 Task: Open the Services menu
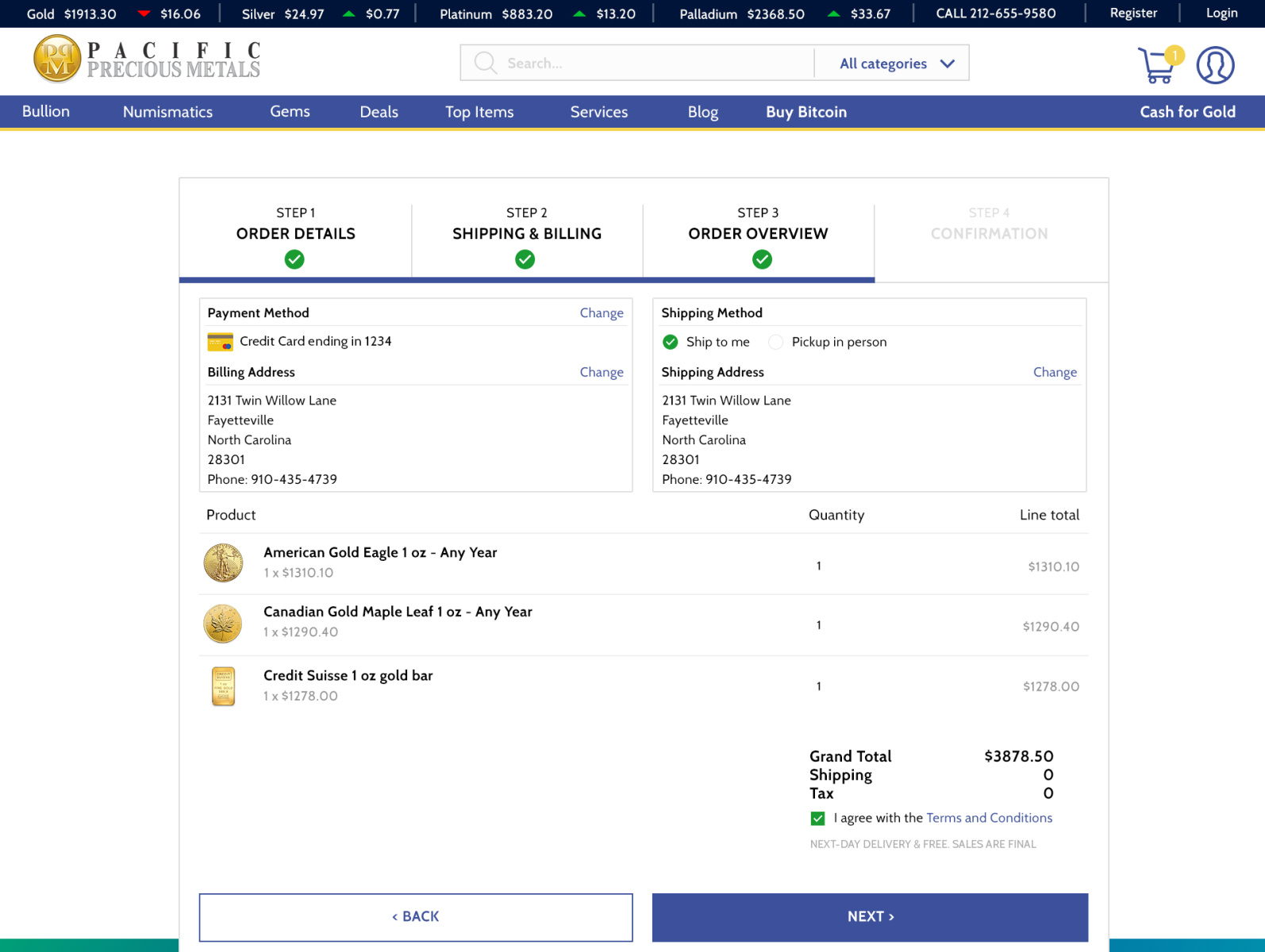[x=599, y=112]
